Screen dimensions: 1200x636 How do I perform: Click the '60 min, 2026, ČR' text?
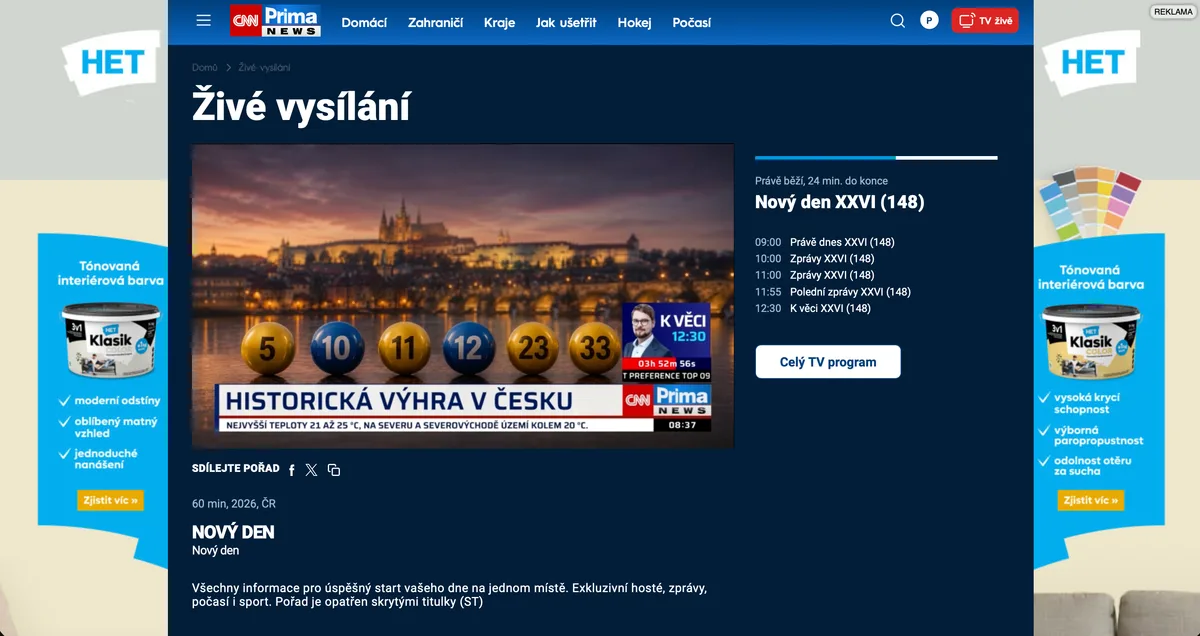[234, 503]
